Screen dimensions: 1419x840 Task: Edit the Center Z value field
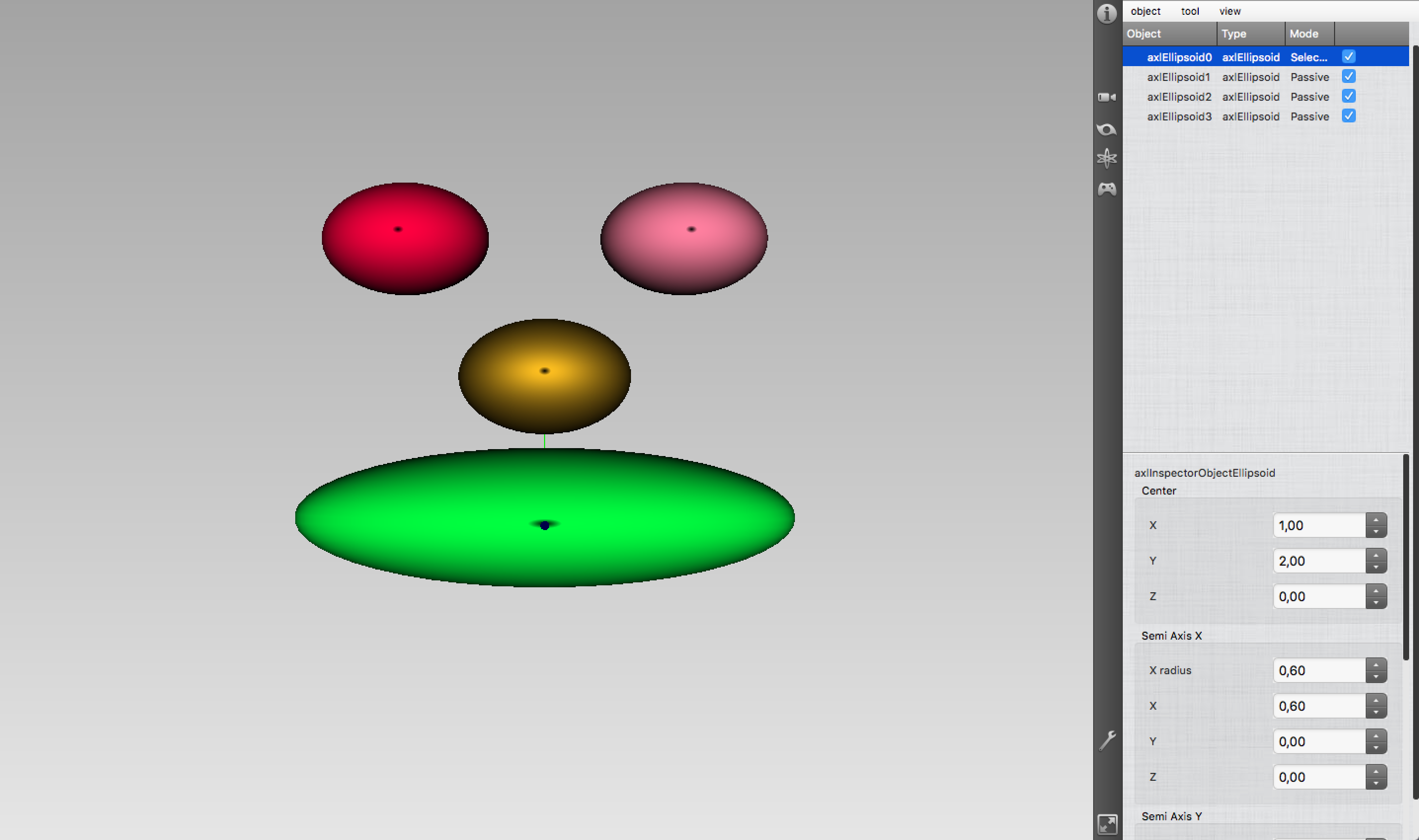[x=1319, y=596]
